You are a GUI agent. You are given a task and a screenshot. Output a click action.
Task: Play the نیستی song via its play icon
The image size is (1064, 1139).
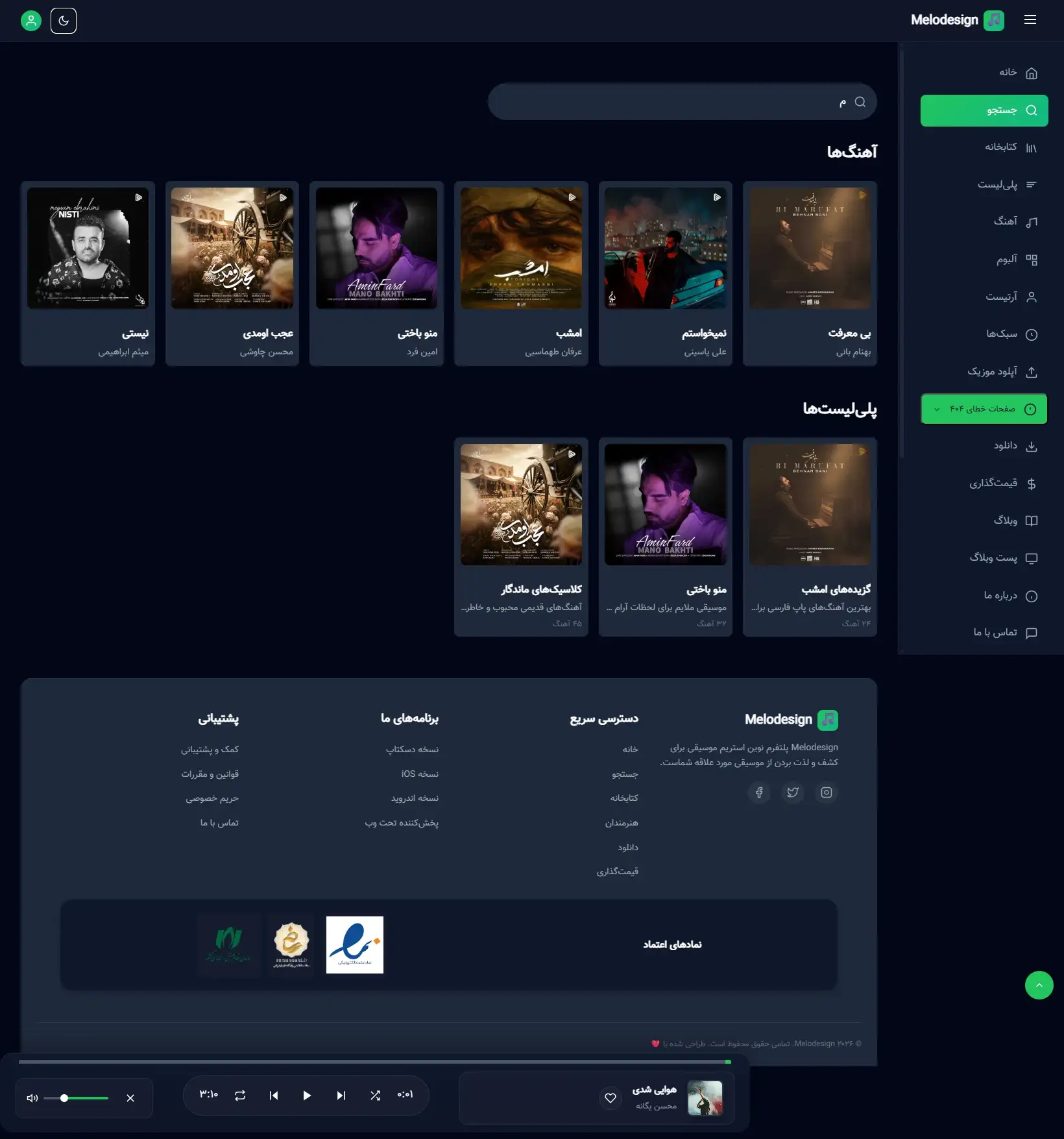139,197
